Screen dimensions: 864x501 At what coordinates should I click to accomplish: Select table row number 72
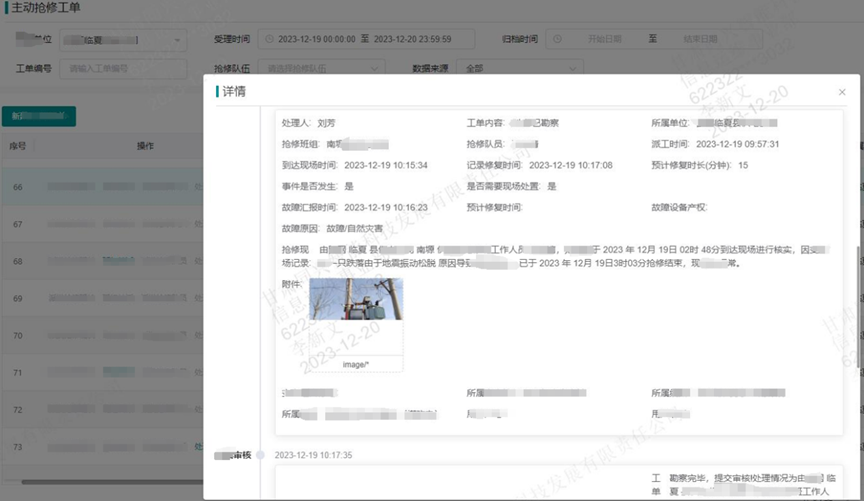click(x=102, y=410)
